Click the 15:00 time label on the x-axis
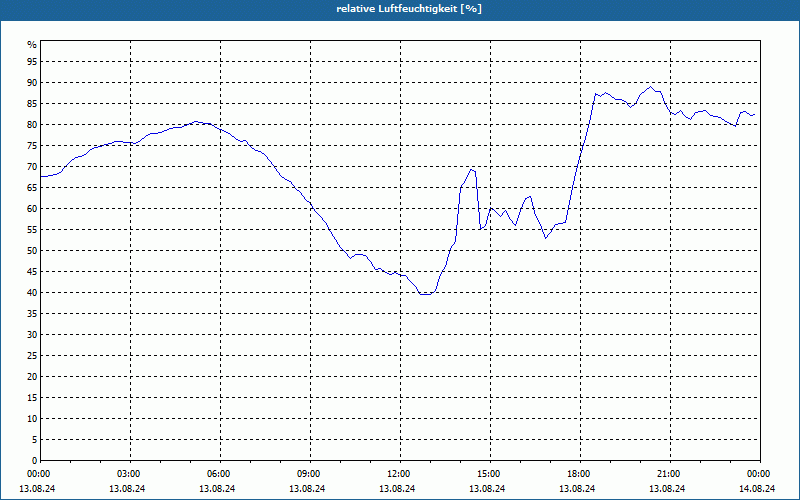The image size is (800, 500). [x=487, y=474]
